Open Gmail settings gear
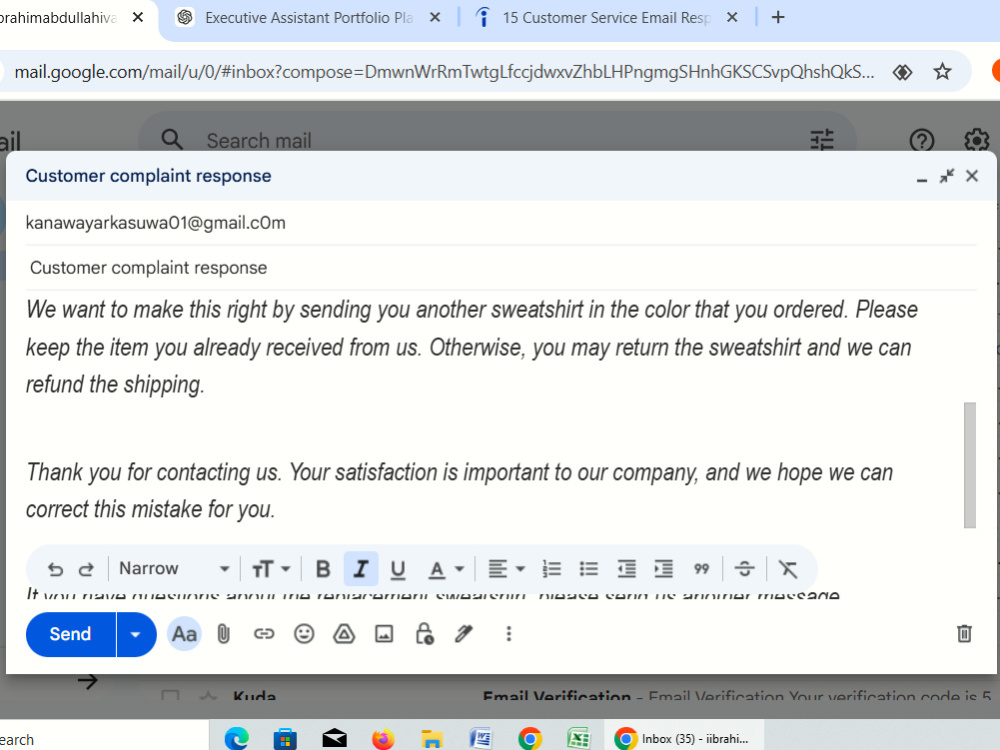The height and width of the screenshot is (750, 1000). click(976, 140)
